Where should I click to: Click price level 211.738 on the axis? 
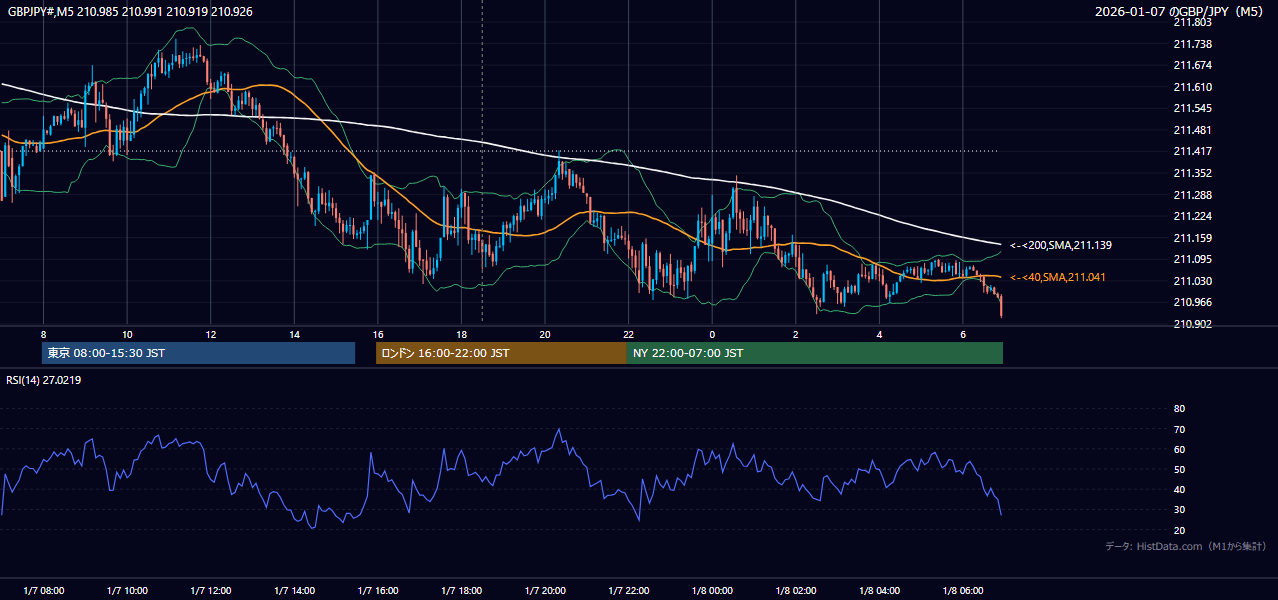[x=1192, y=44]
